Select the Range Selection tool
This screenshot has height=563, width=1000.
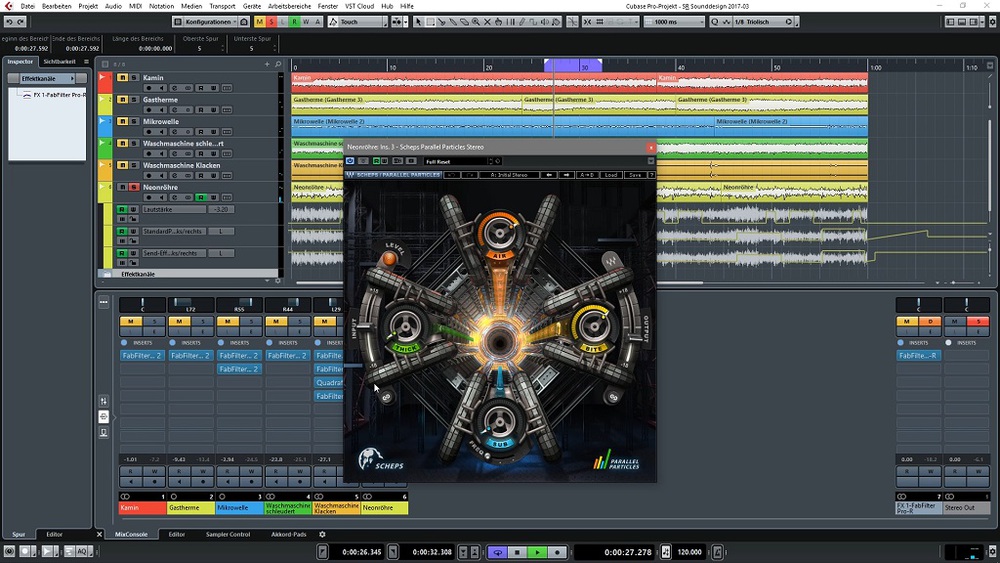tap(430, 22)
